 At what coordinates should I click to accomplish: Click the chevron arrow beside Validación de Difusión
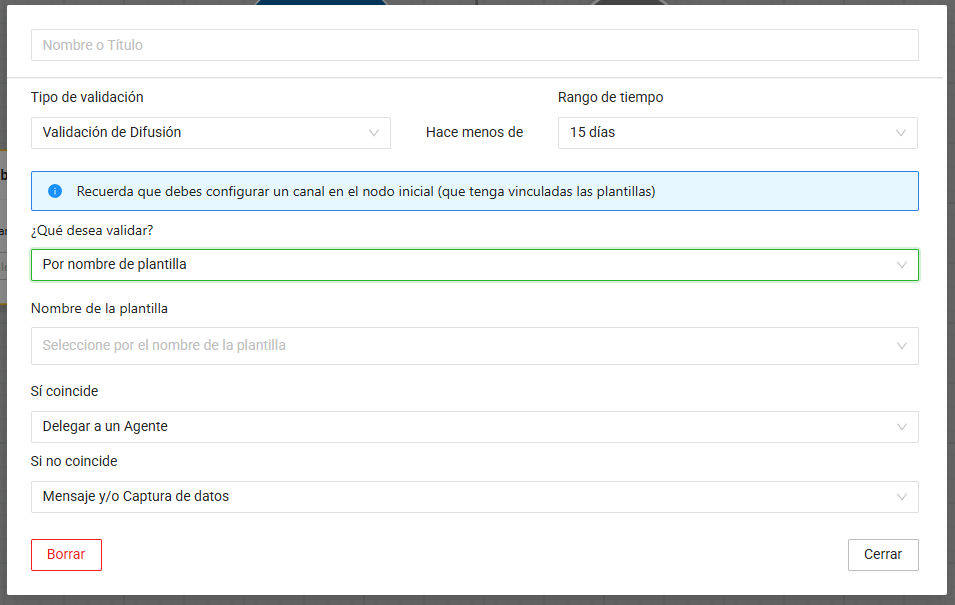click(x=374, y=132)
